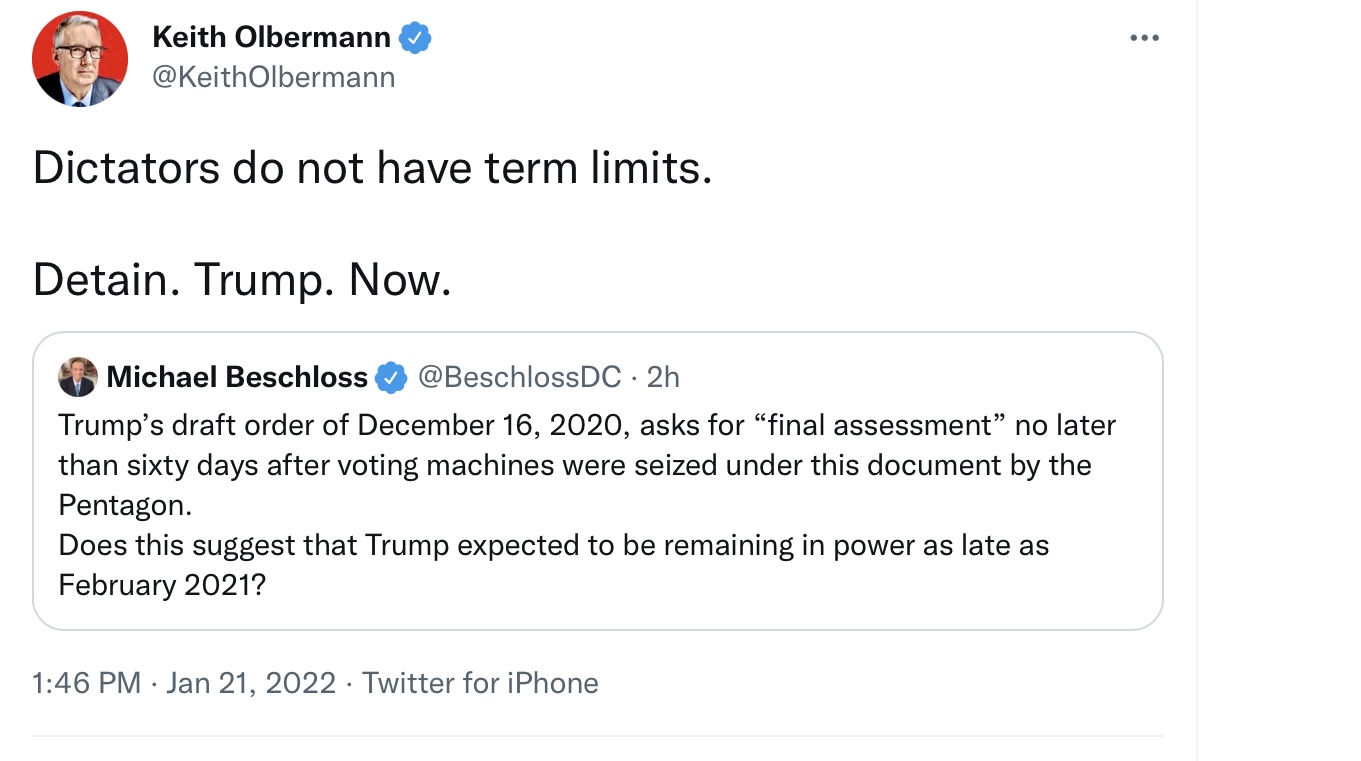The width and height of the screenshot is (1361, 761).
Task: Open Keith Olbermann's profile picture
Action: [80, 59]
